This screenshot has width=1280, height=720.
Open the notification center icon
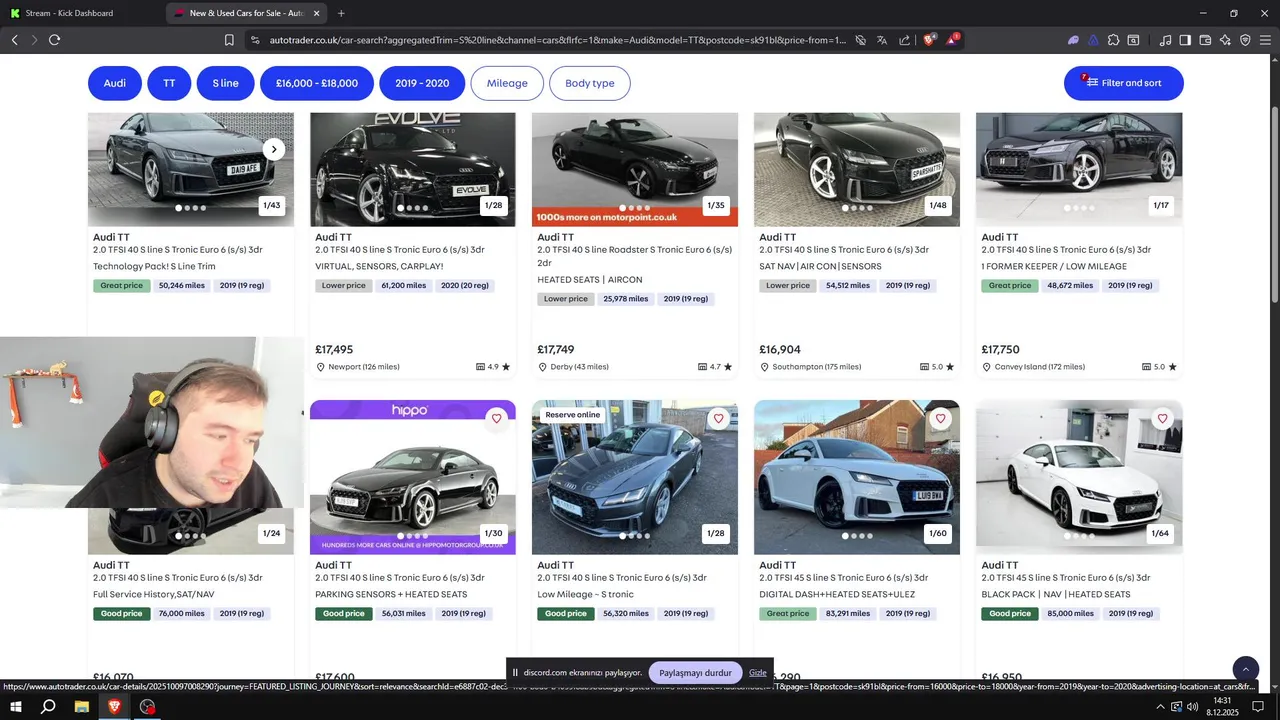pyautogui.click(x=1258, y=707)
